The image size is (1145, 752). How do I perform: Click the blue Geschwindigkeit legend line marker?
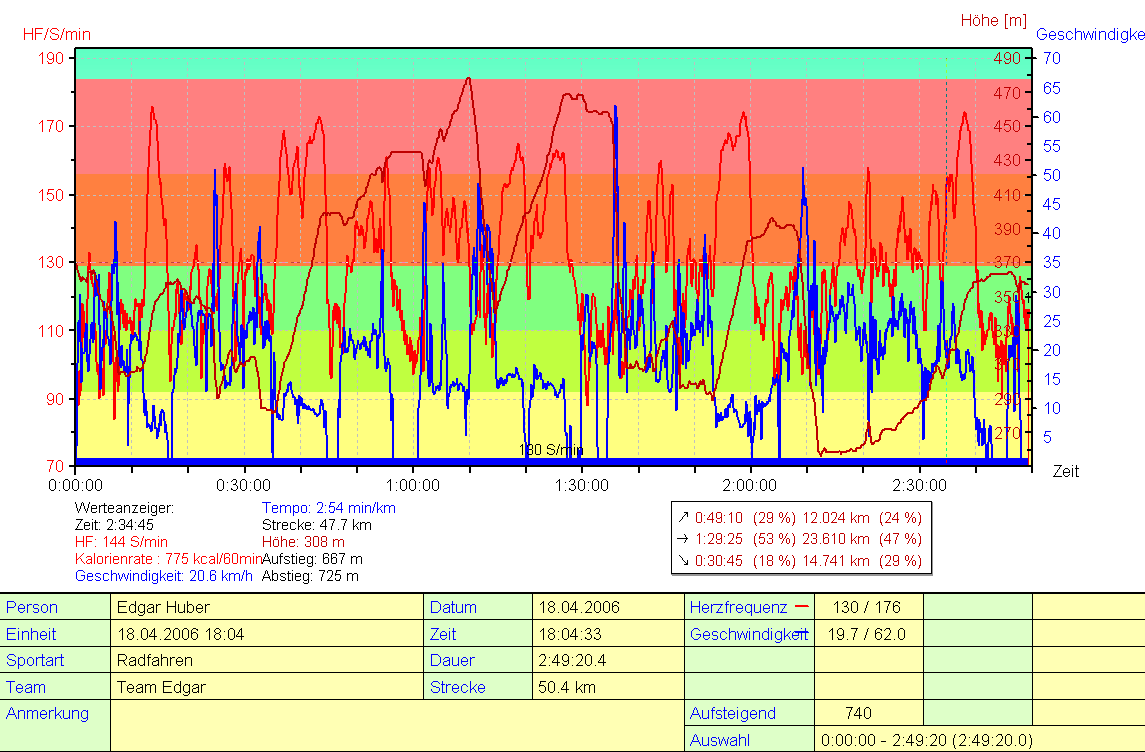[x=801, y=634]
